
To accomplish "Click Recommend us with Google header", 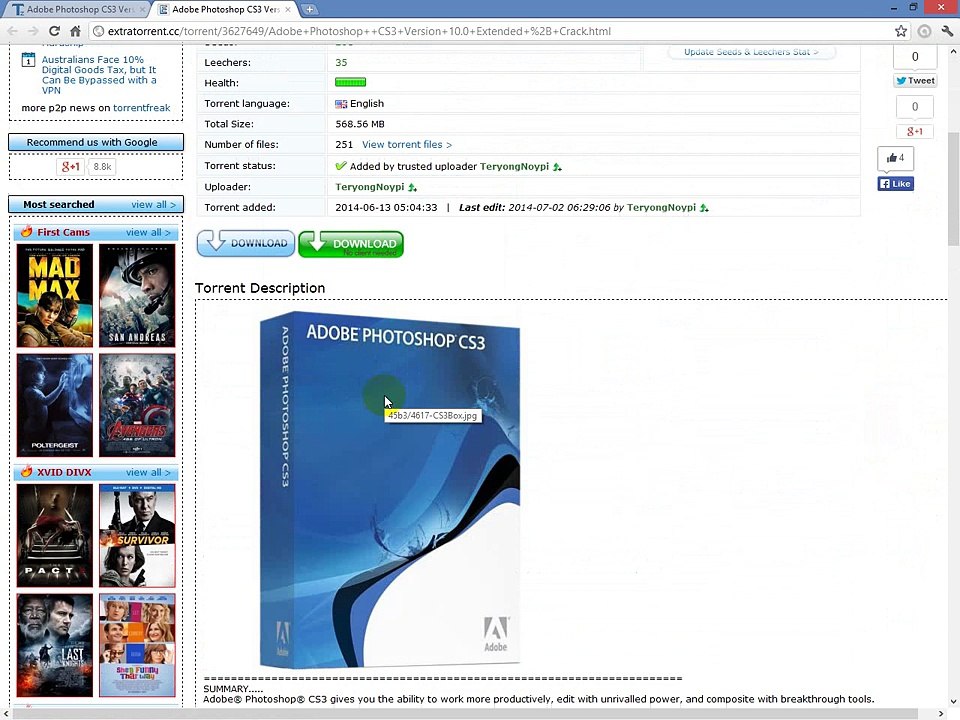I will tap(96, 142).
